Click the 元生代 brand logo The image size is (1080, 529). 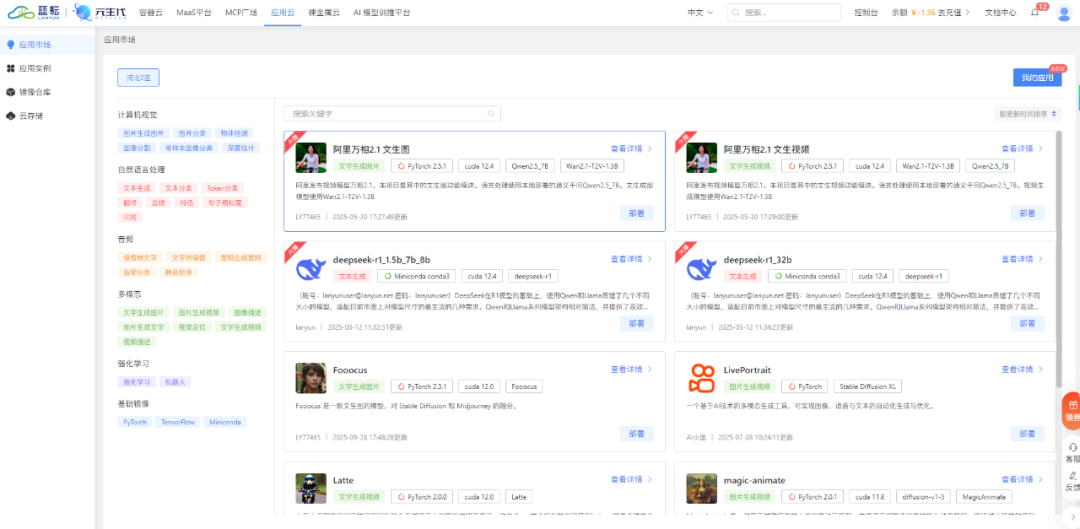pyautogui.click(x=99, y=12)
